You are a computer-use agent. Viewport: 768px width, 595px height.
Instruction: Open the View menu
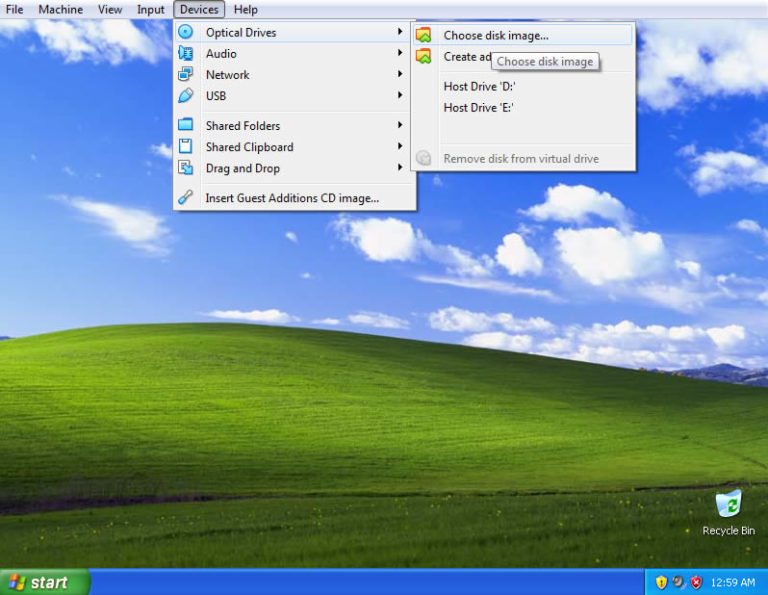(x=110, y=9)
